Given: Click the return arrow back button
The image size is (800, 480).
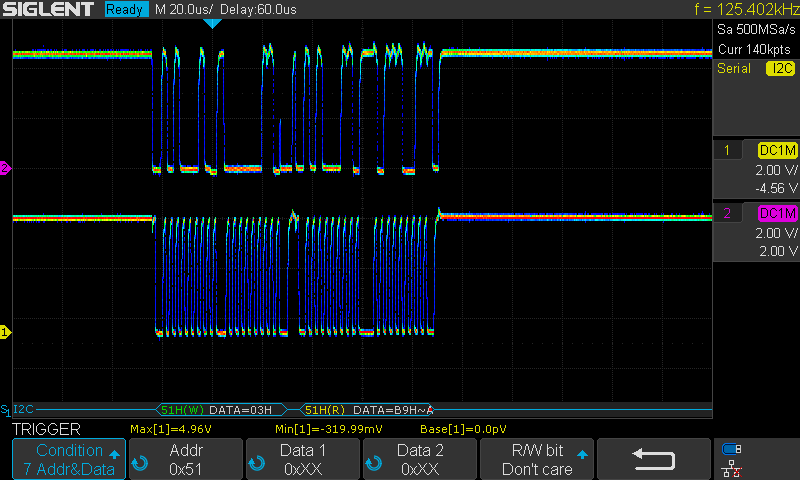Looking at the screenshot, I should point(654,459).
